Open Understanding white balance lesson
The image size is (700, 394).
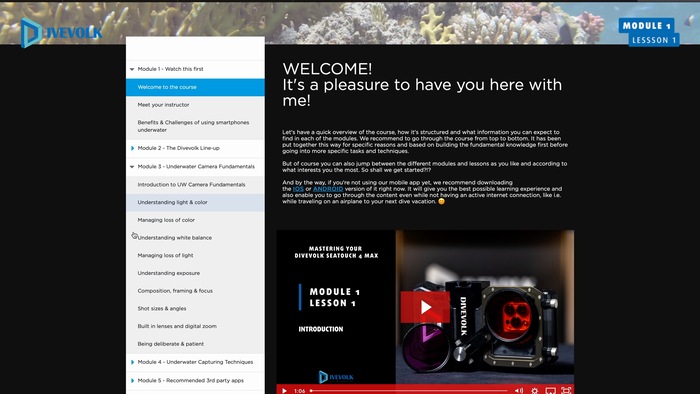click(x=195, y=238)
